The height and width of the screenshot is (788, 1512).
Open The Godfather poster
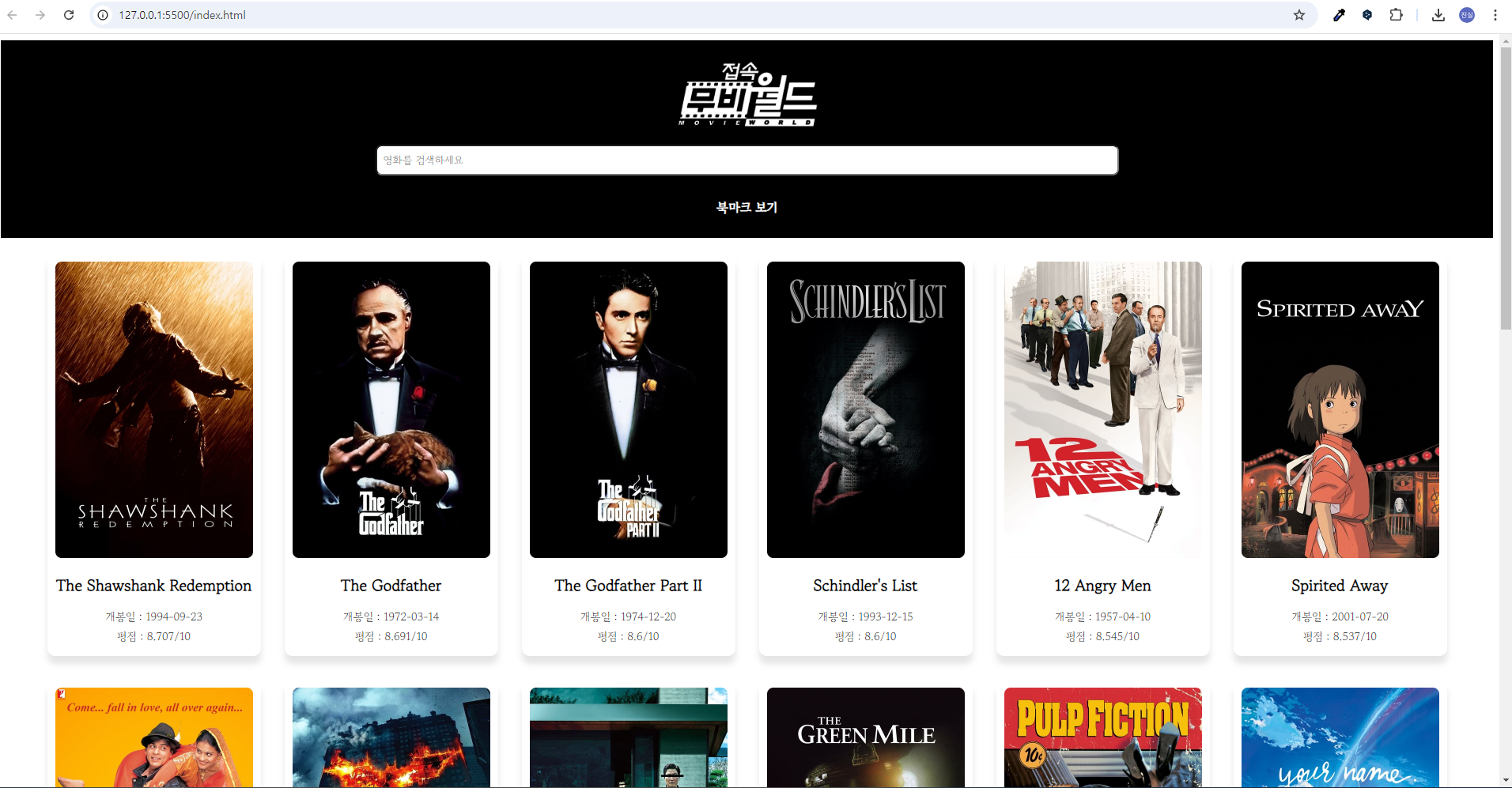point(391,409)
